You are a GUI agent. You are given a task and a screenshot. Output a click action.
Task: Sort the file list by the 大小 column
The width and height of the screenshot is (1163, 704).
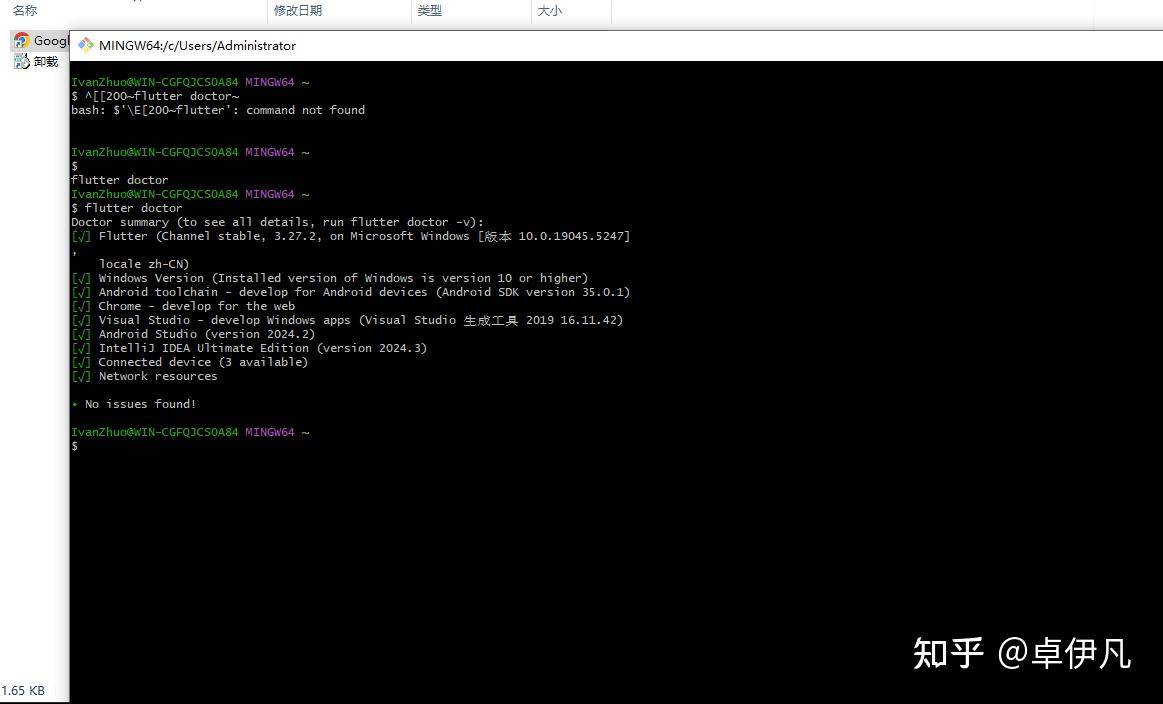550,10
